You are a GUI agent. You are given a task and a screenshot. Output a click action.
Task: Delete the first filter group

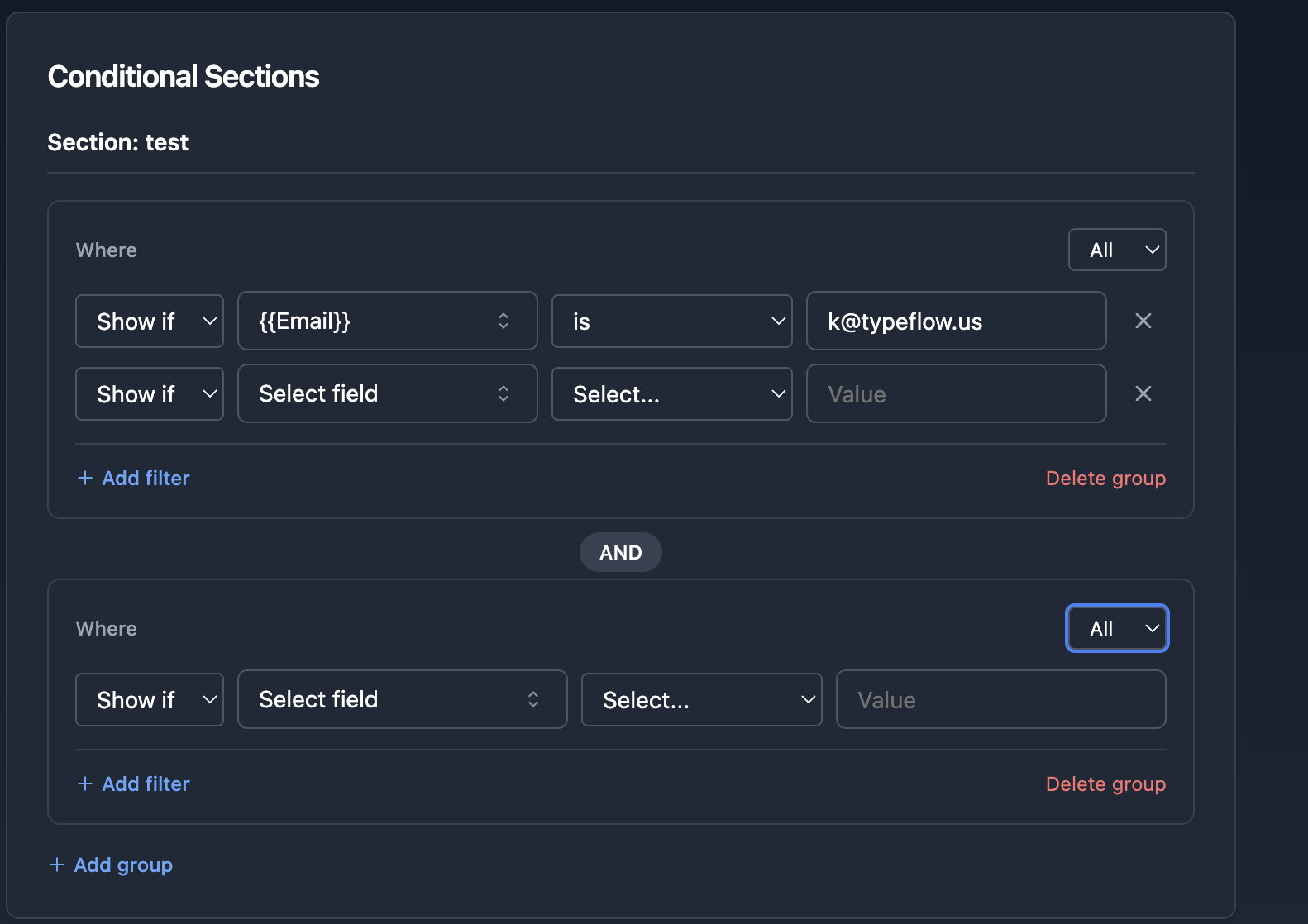(1105, 478)
